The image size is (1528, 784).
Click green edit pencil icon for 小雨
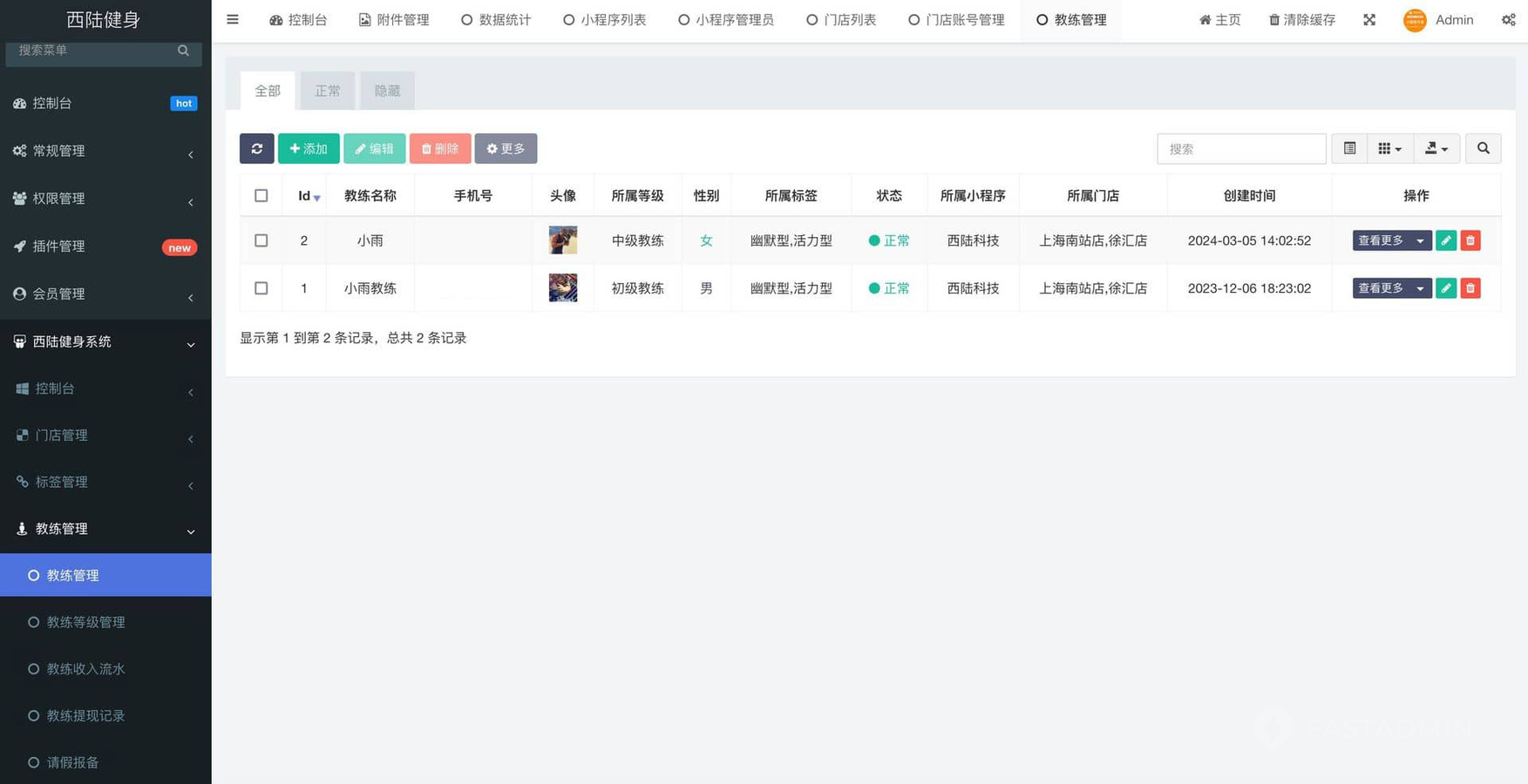click(x=1446, y=240)
